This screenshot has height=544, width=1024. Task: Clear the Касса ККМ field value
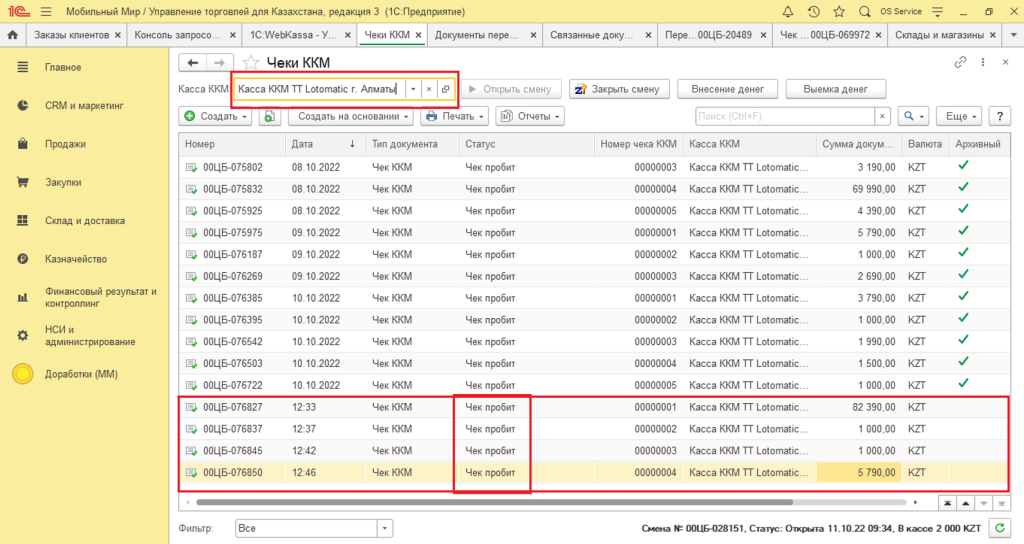(x=429, y=89)
